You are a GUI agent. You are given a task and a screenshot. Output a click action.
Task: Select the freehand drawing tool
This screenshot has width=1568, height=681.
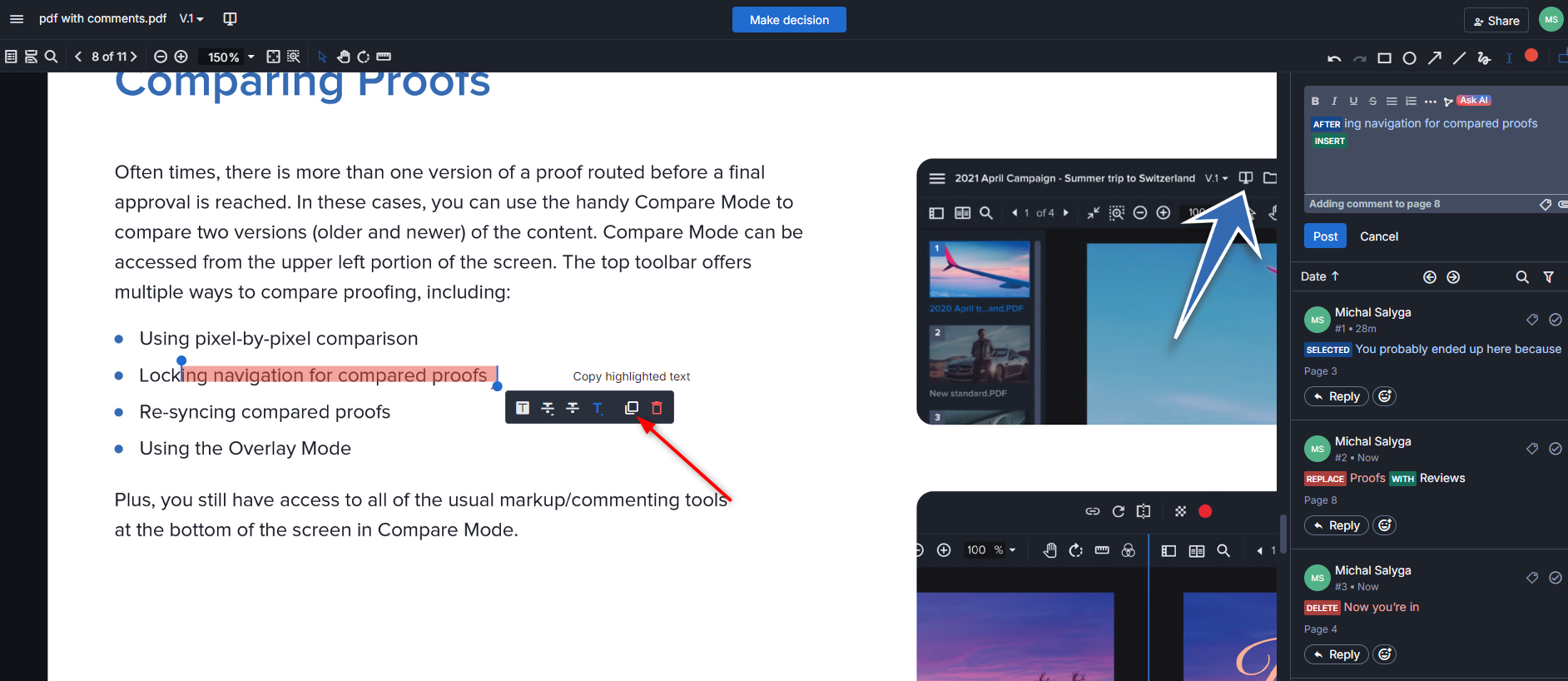point(1483,58)
